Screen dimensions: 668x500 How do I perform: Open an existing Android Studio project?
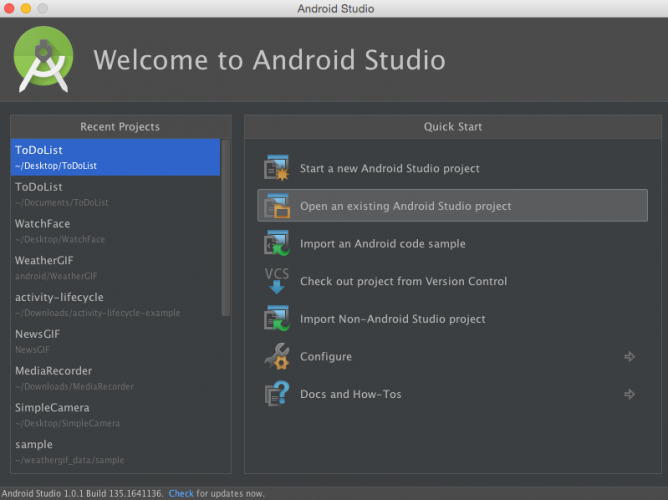click(x=452, y=206)
